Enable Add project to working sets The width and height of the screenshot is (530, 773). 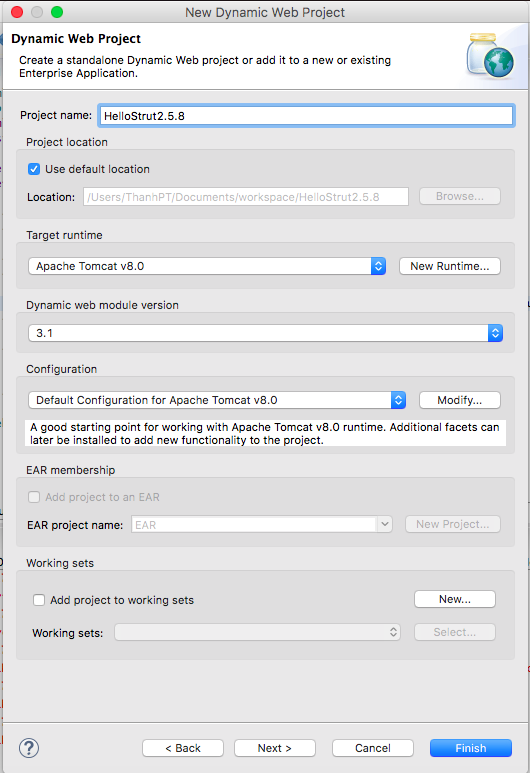click(x=39, y=600)
